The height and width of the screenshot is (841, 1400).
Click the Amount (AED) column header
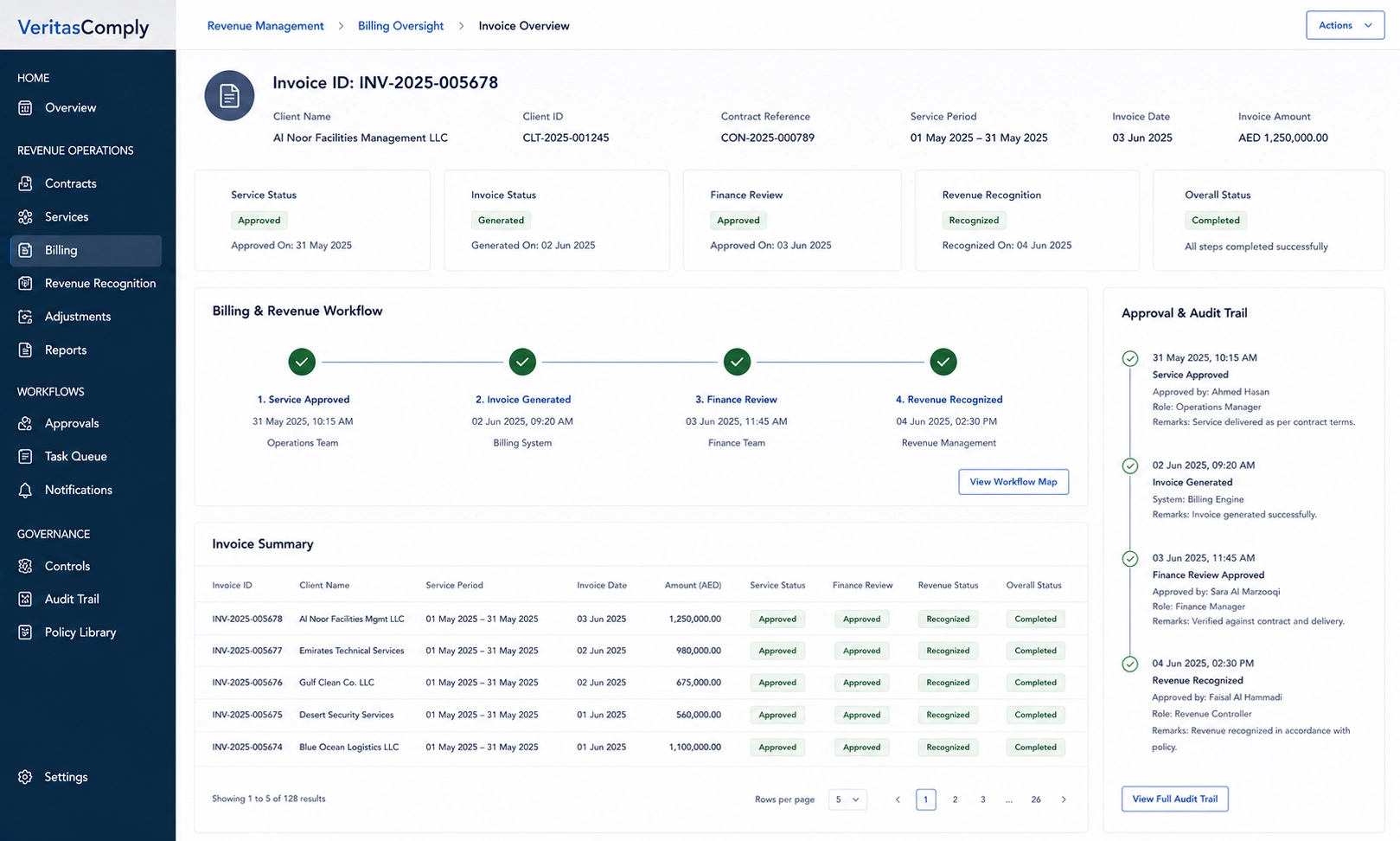point(693,586)
